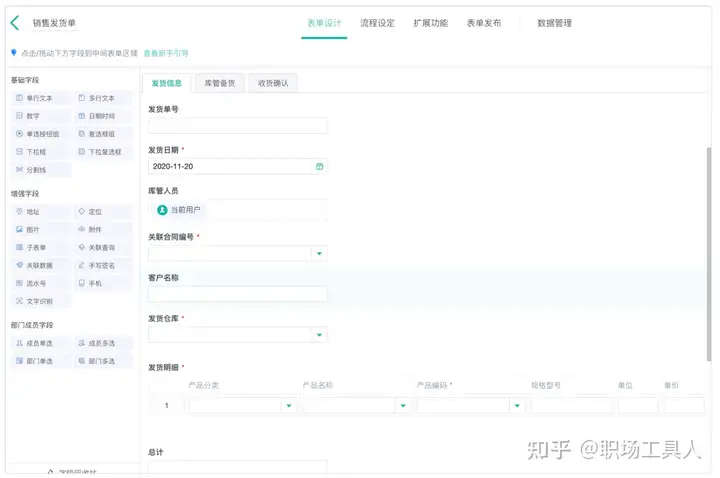Click the vertical scrollbar of the form area
Image resolution: width=720 pixels, height=478 pixels.
tap(709, 254)
